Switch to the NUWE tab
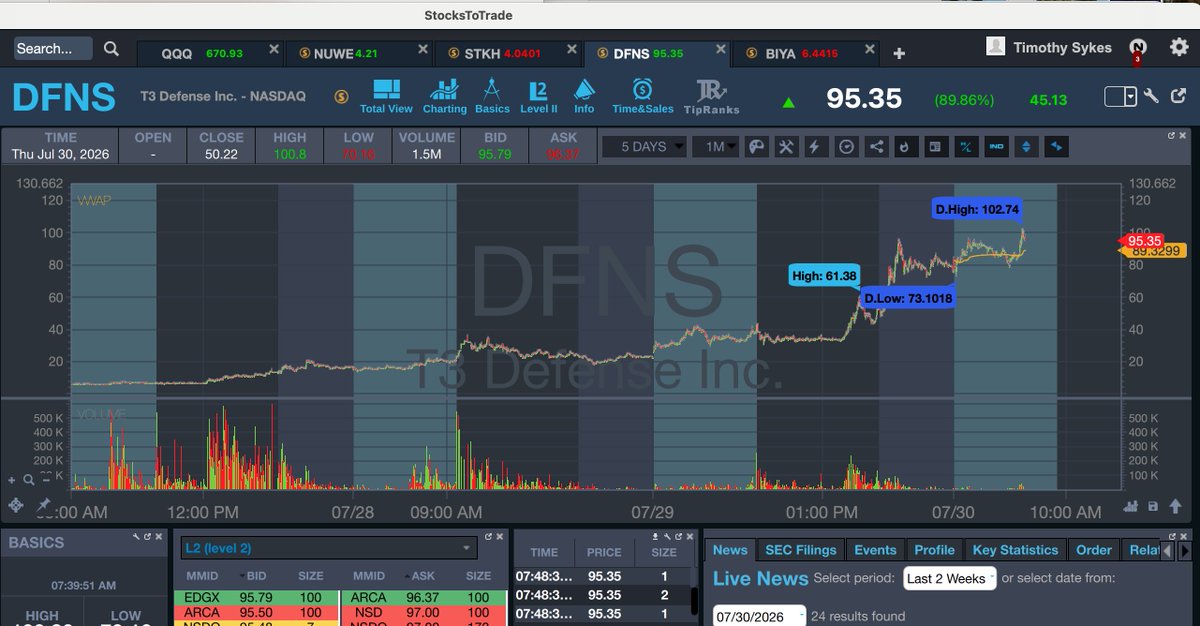The height and width of the screenshot is (626, 1200). 359,53
